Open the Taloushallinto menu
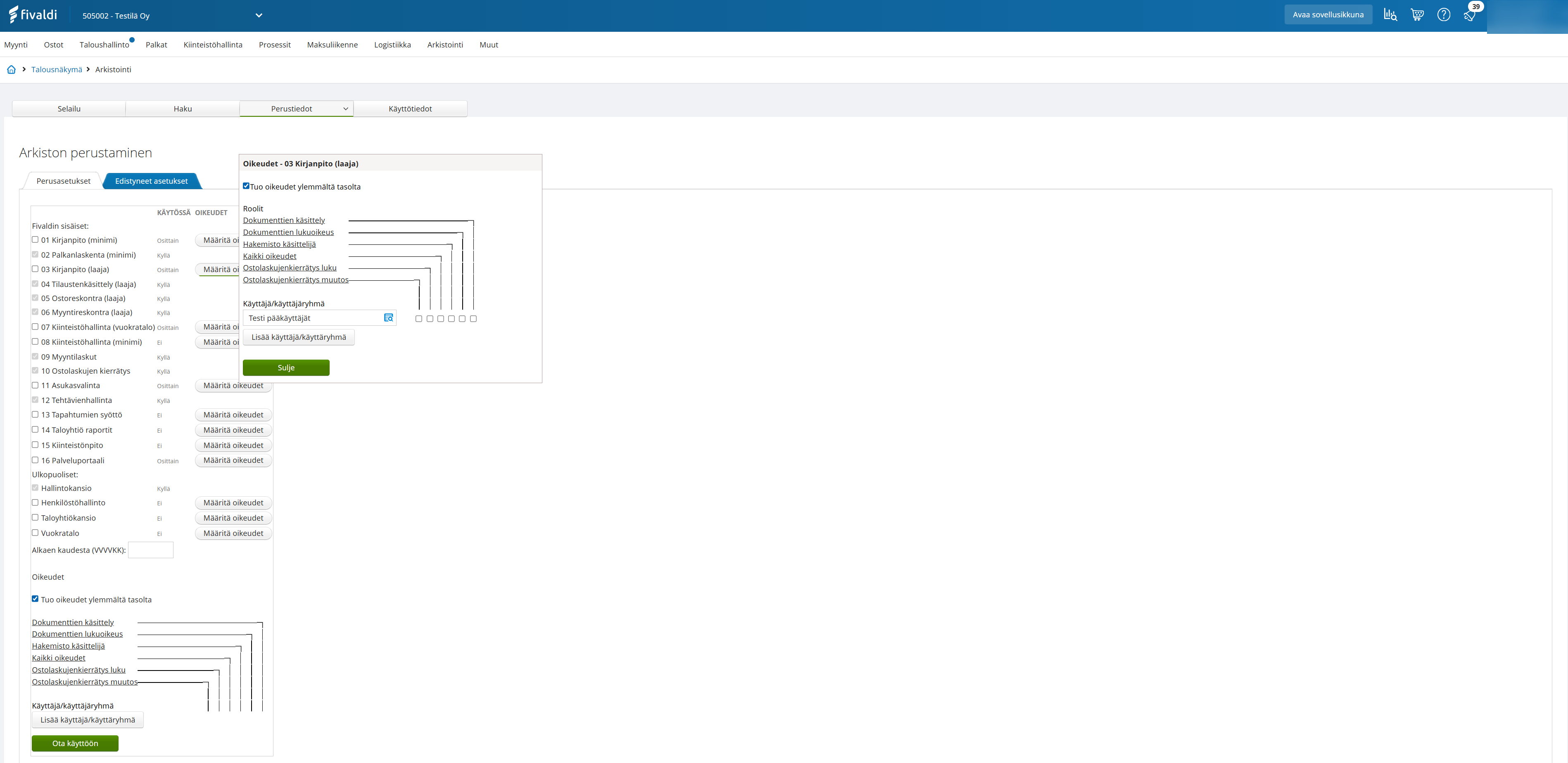Viewport: 1568px width, 763px height. [104, 45]
